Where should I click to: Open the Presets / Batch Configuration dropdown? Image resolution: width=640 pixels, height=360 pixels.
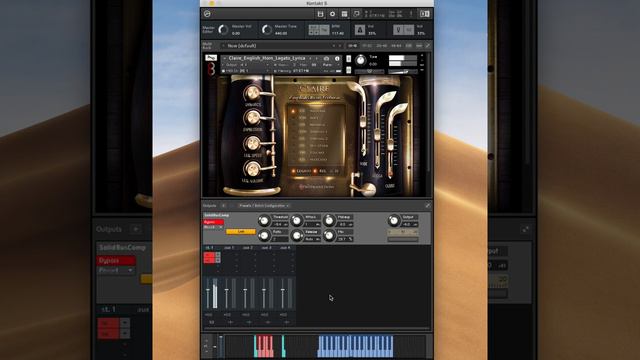point(264,206)
